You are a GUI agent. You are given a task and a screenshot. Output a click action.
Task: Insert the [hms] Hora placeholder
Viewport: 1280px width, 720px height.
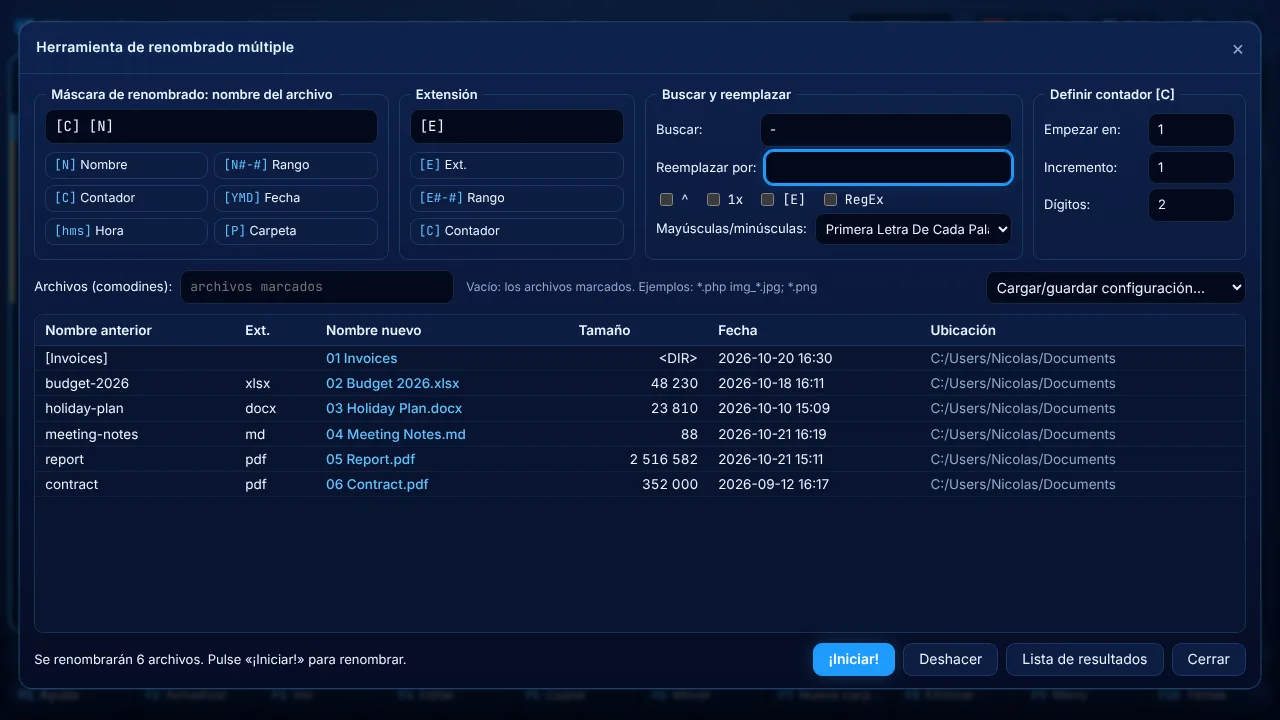coord(126,231)
